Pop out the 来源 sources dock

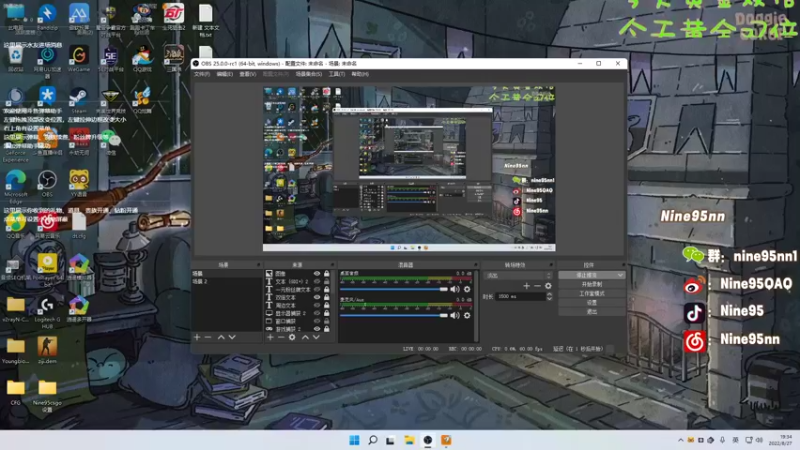[333, 265]
